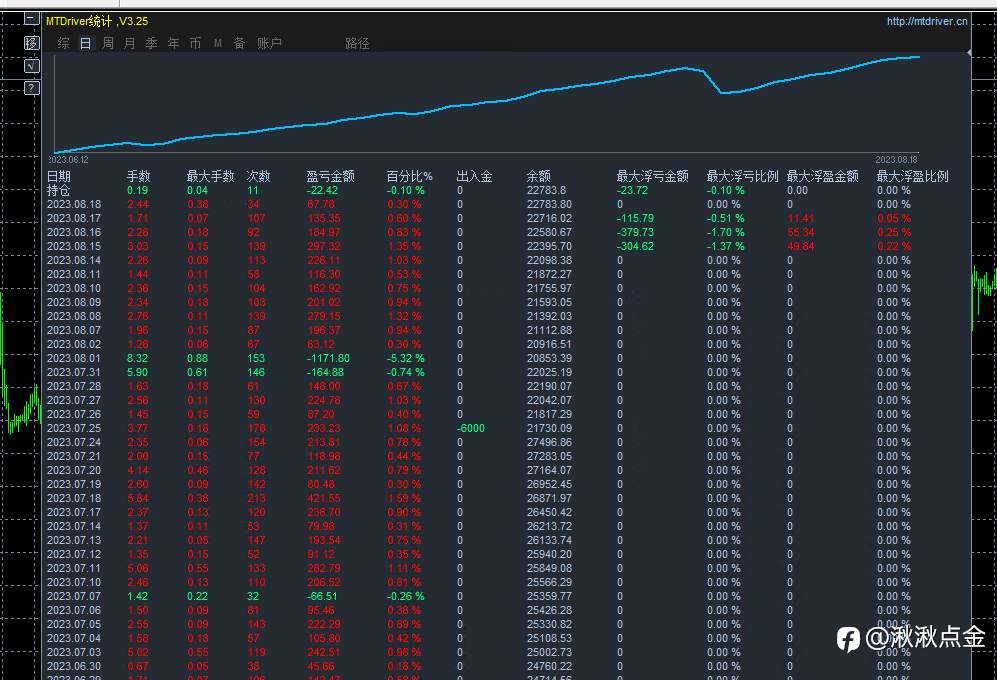Click the 百分比% column header
Viewport: 997px width, 680px height.
point(410,176)
